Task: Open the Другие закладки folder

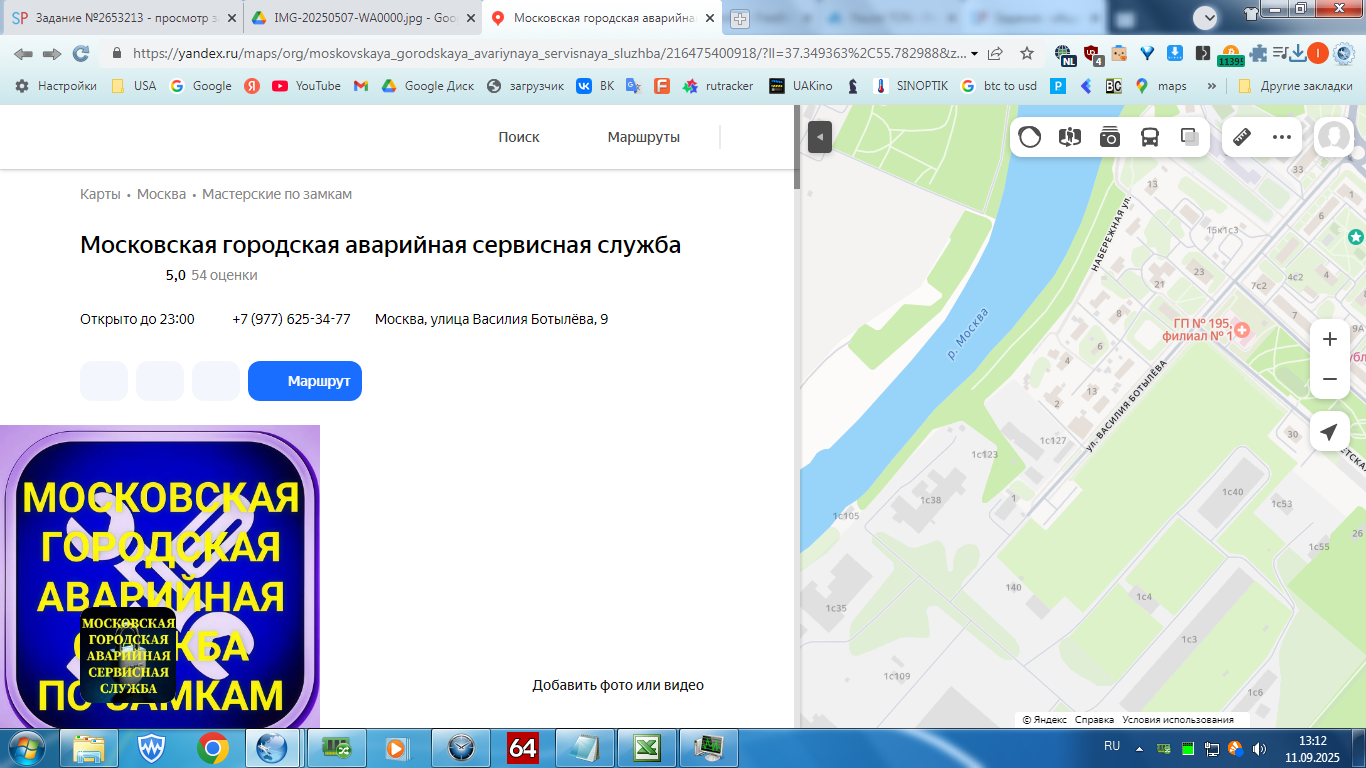Action: click(x=1295, y=86)
